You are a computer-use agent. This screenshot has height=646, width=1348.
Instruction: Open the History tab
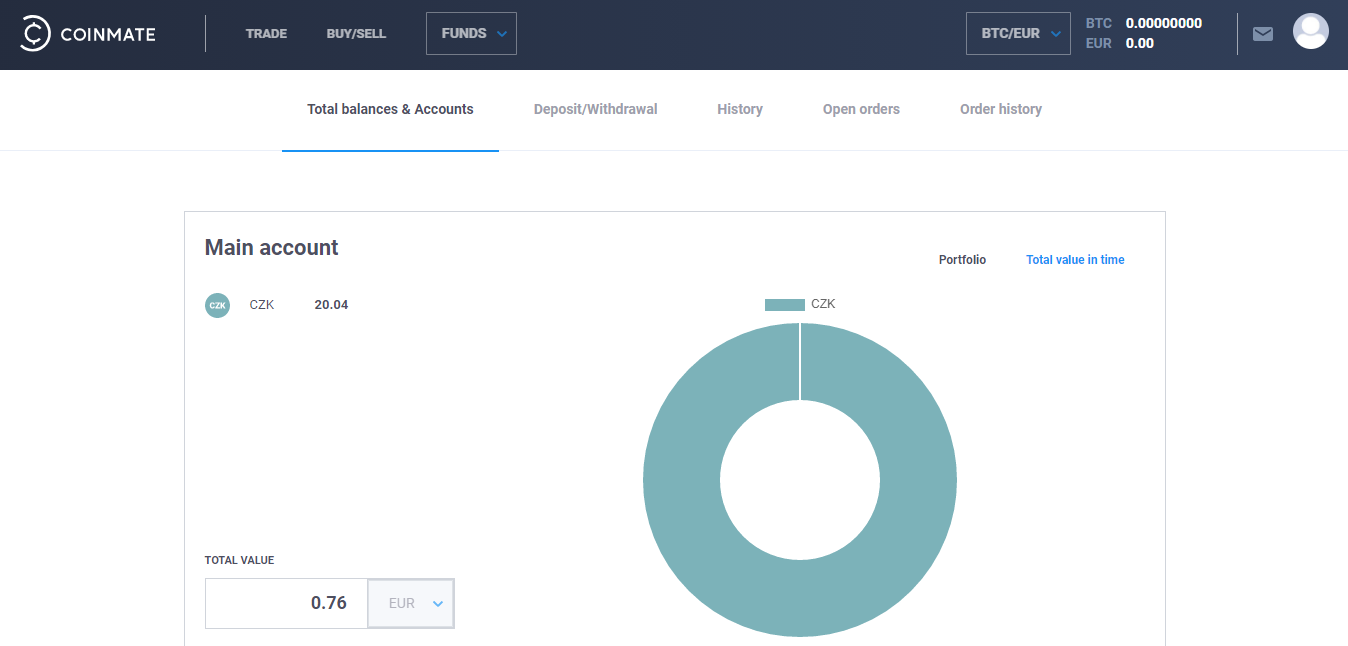pos(739,109)
